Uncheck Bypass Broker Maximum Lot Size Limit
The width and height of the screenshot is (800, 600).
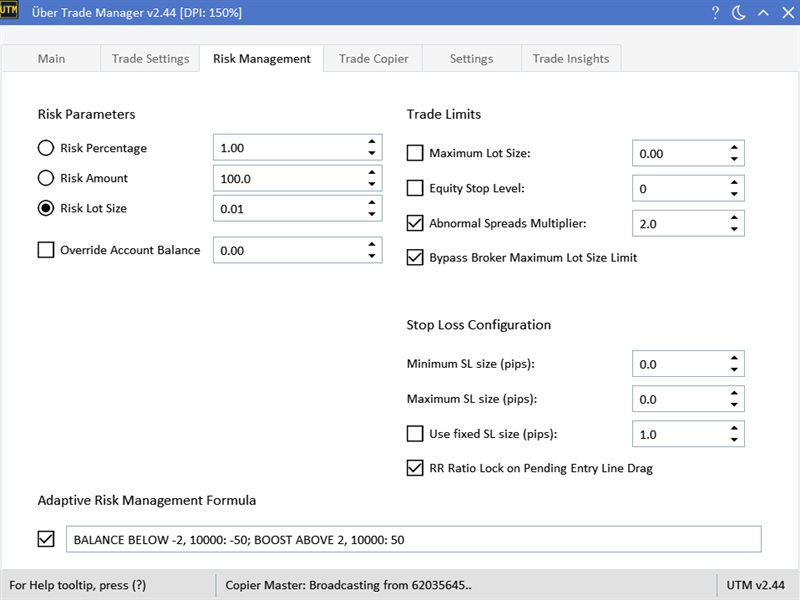point(415,258)
